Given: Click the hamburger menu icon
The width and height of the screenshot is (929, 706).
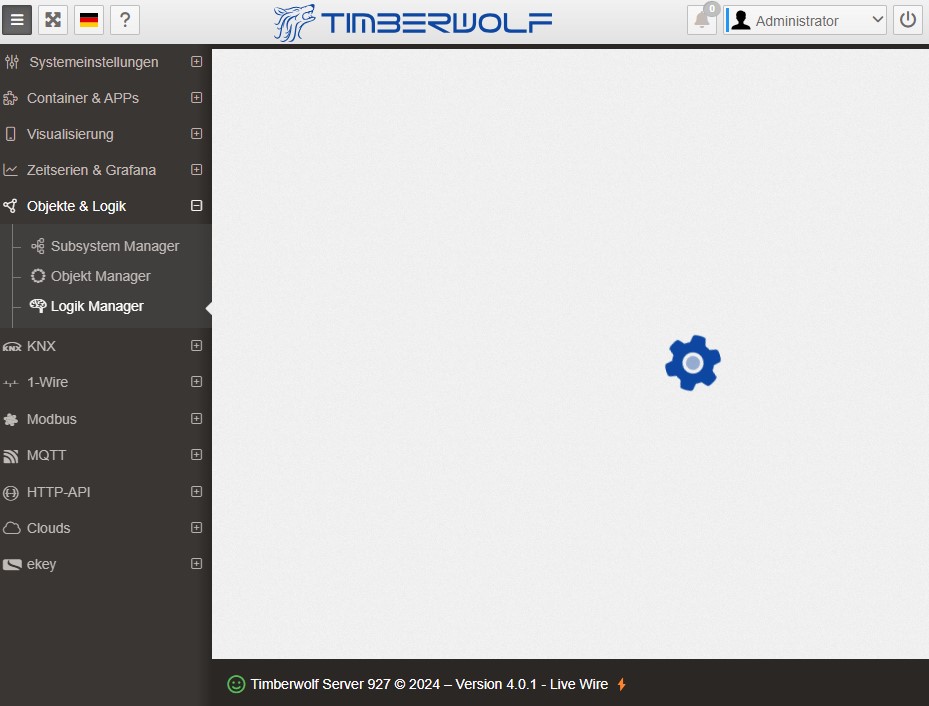Looking at the screenshot, I should pyautogui.click(x=17, y=20).
